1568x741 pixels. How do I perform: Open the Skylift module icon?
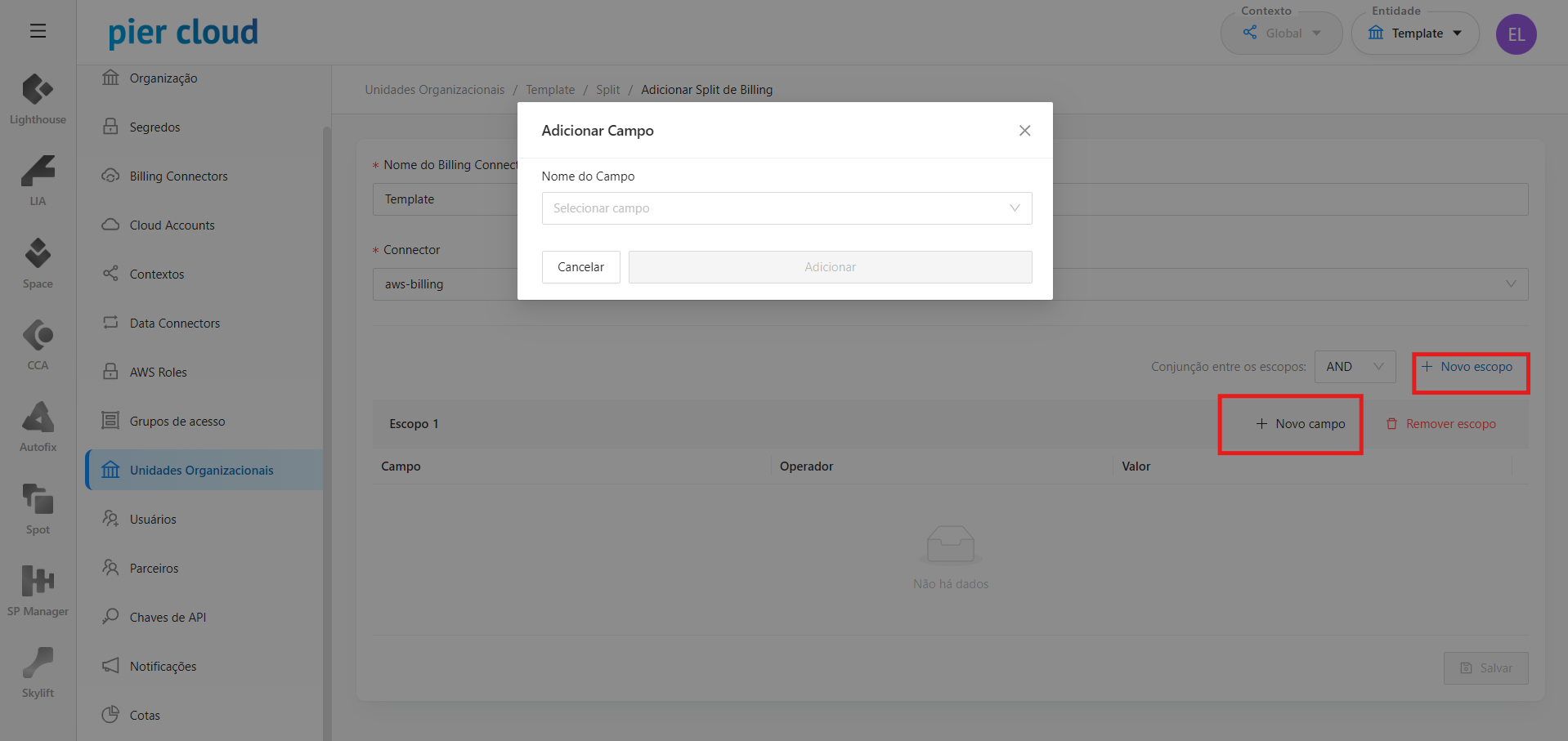tap(38, 663)
